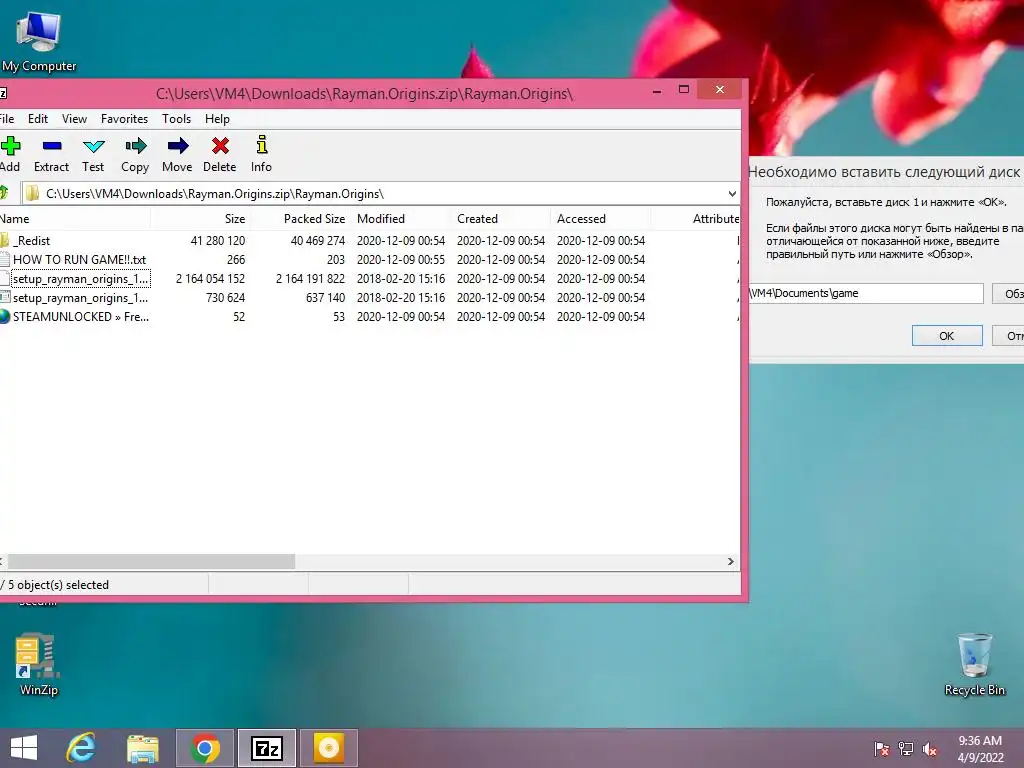
Task: Sort by the Size column header
Action: click(200, 219)
